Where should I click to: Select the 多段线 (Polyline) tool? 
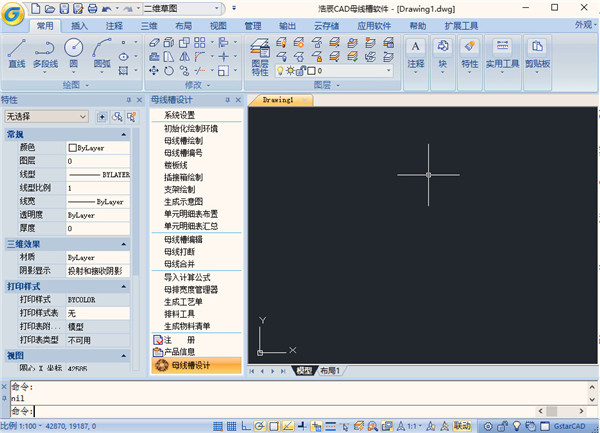coord(46,51)
